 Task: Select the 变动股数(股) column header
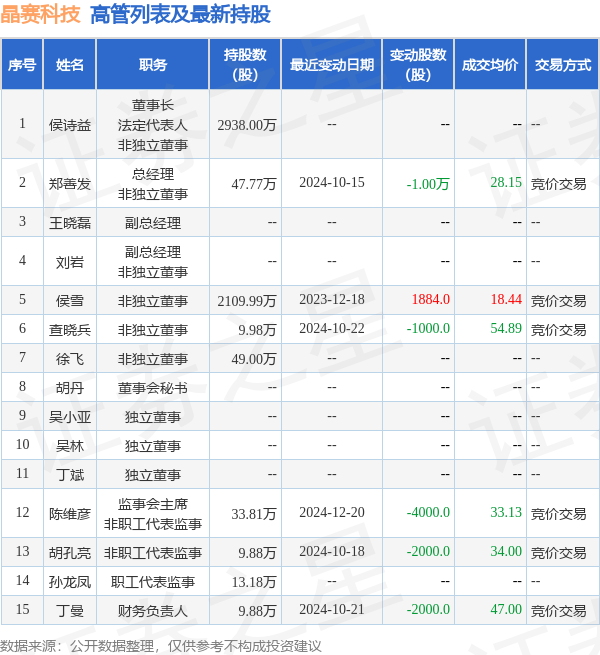pos(418,65)
